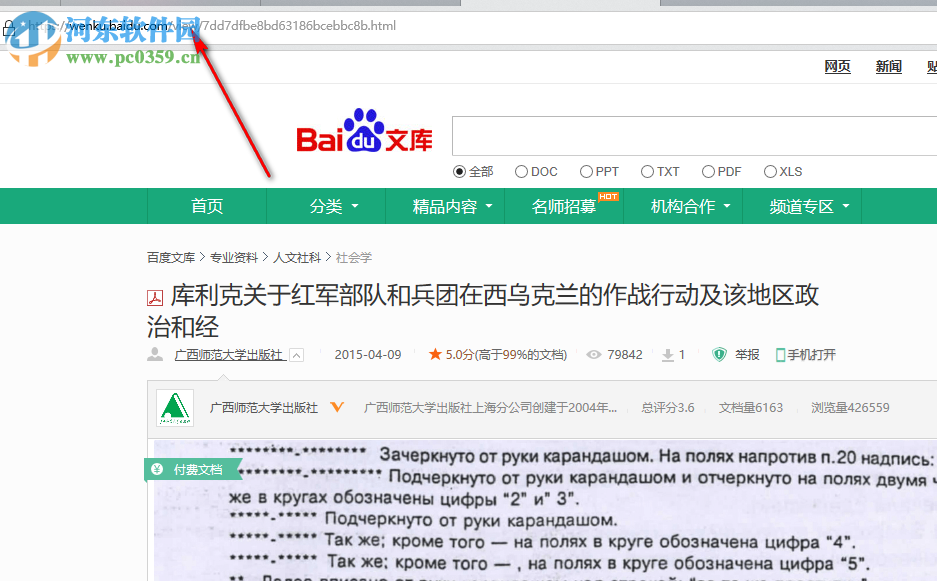The width and height of the screenshot is (937, 581).
Task: Click the browser address bar URL
Action: click(212, 26)
